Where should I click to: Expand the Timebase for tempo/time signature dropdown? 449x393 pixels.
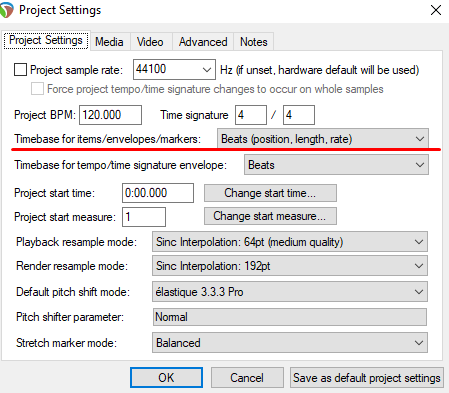(x=336, y=165)
